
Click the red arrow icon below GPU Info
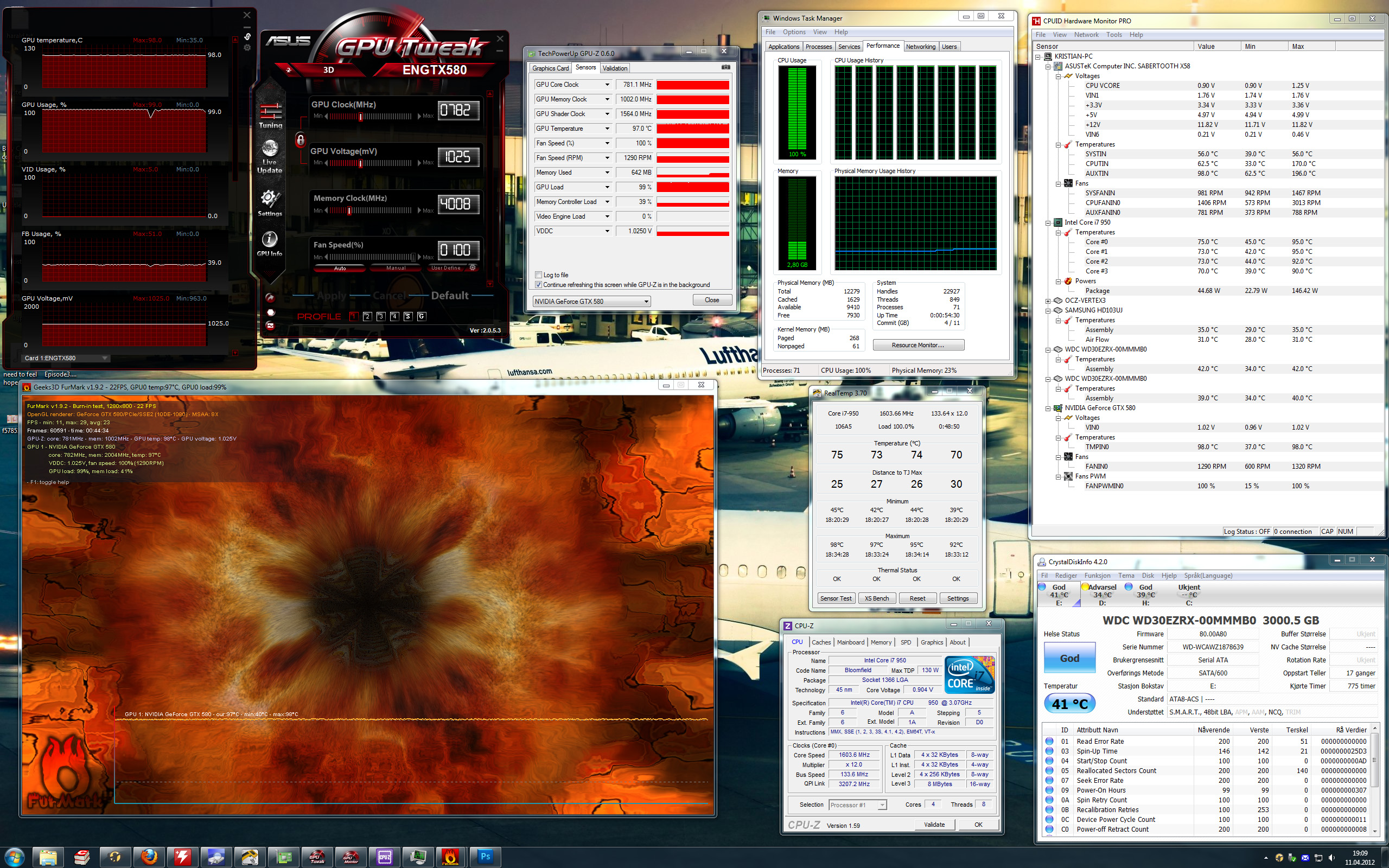(x=270, y=297)
